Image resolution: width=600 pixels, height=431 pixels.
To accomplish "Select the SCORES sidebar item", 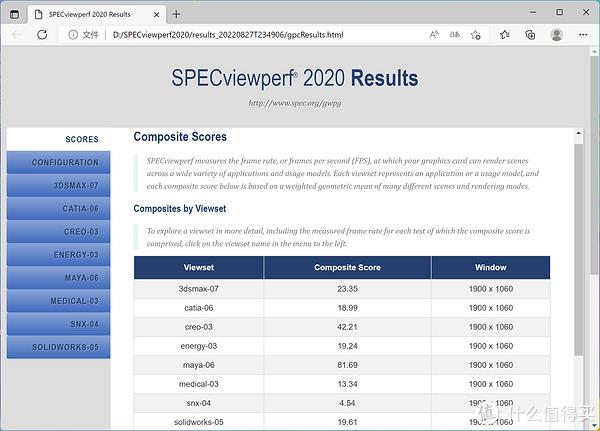I will (x=59, y=139).
